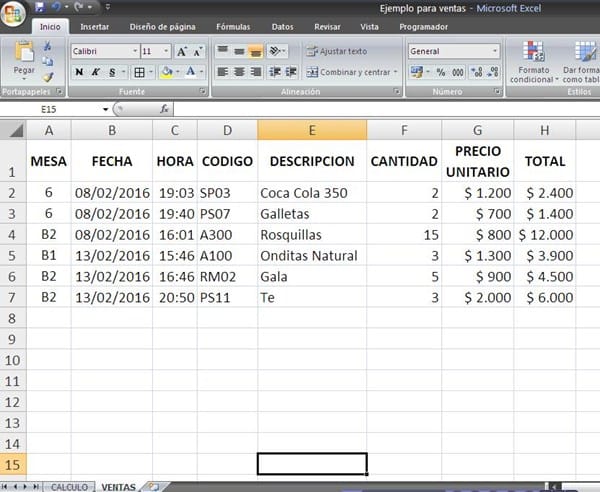
Task: Open the CALCULO sheet tab
Action: coord(69,487)
